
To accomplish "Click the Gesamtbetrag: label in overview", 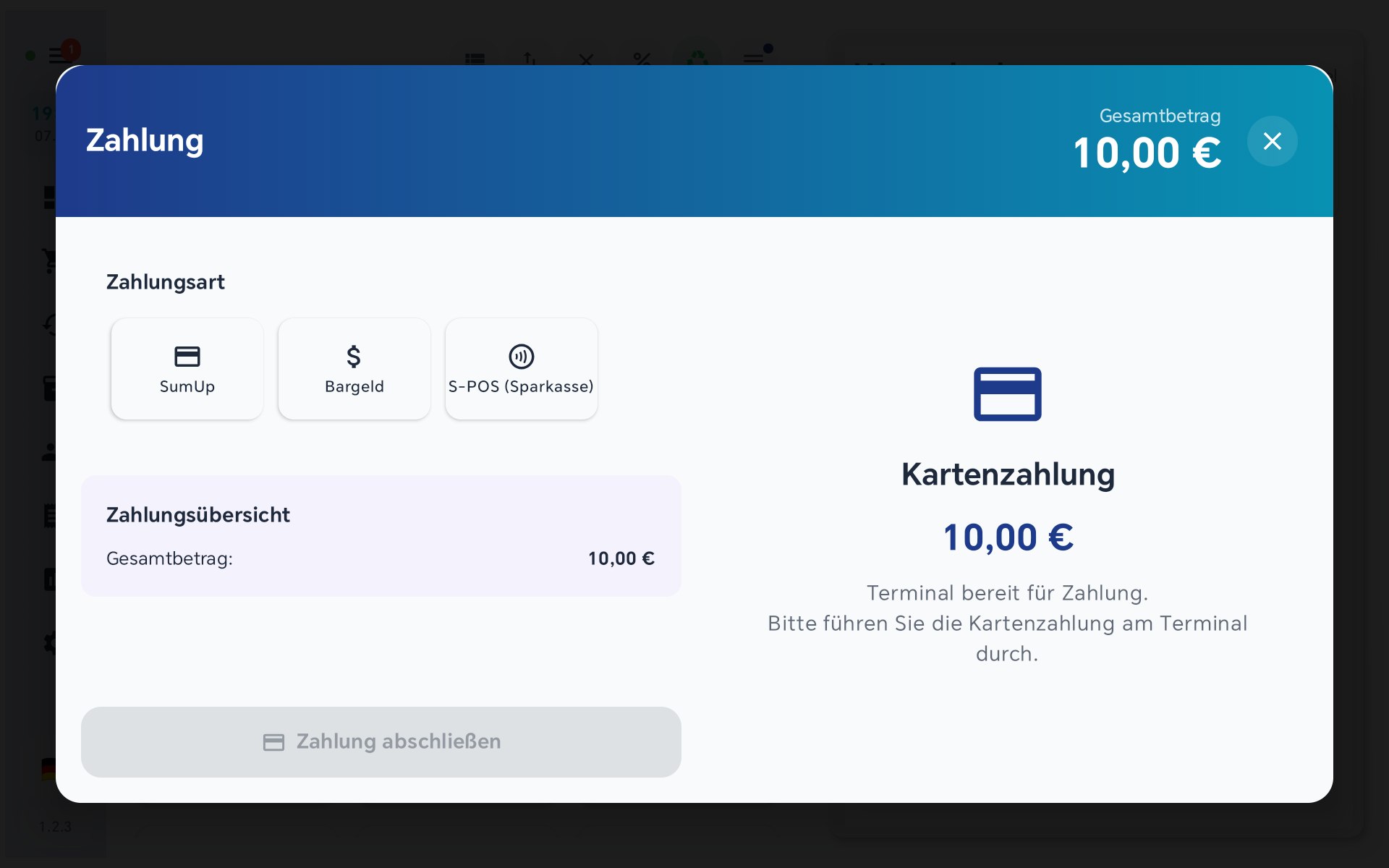I will [169, 558].
